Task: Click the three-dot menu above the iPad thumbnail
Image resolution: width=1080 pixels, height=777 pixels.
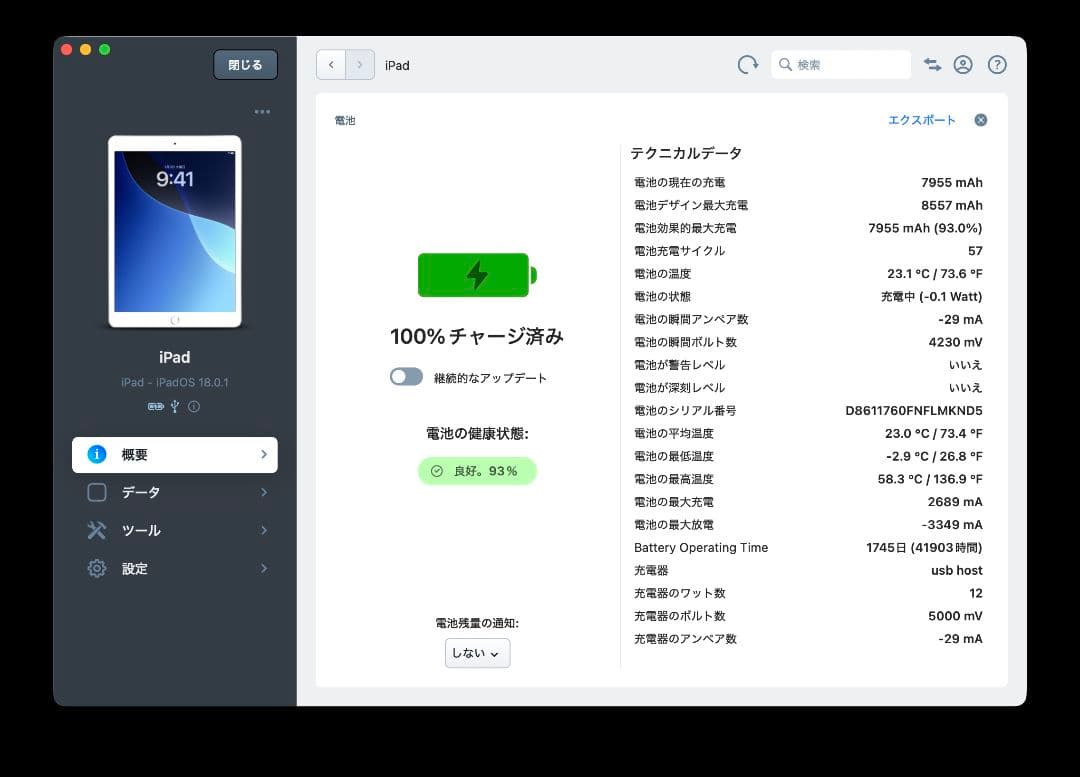Action: point(262,112)
